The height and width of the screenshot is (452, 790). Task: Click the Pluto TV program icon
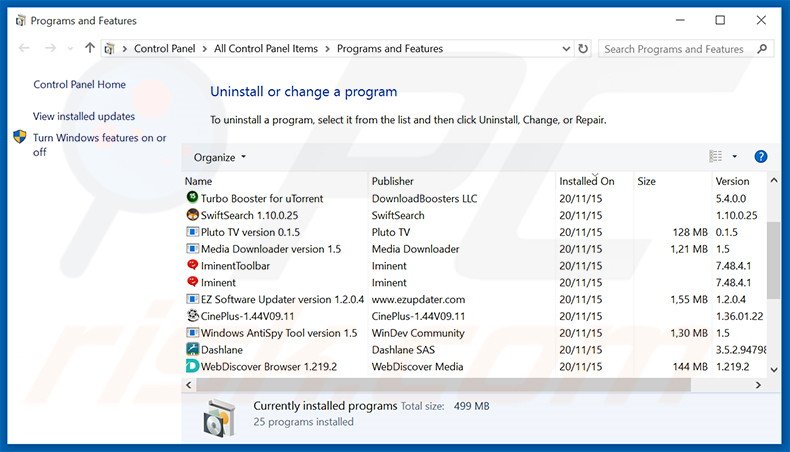pos(192,232)
